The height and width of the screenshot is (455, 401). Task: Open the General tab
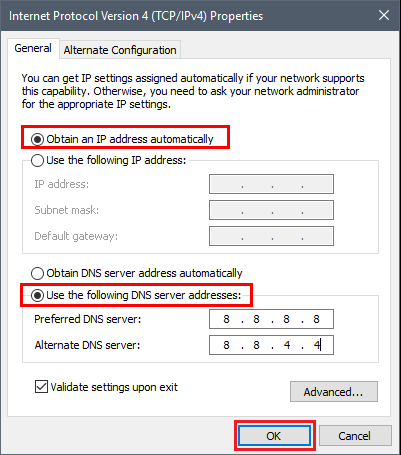click(x=33, y=48)
